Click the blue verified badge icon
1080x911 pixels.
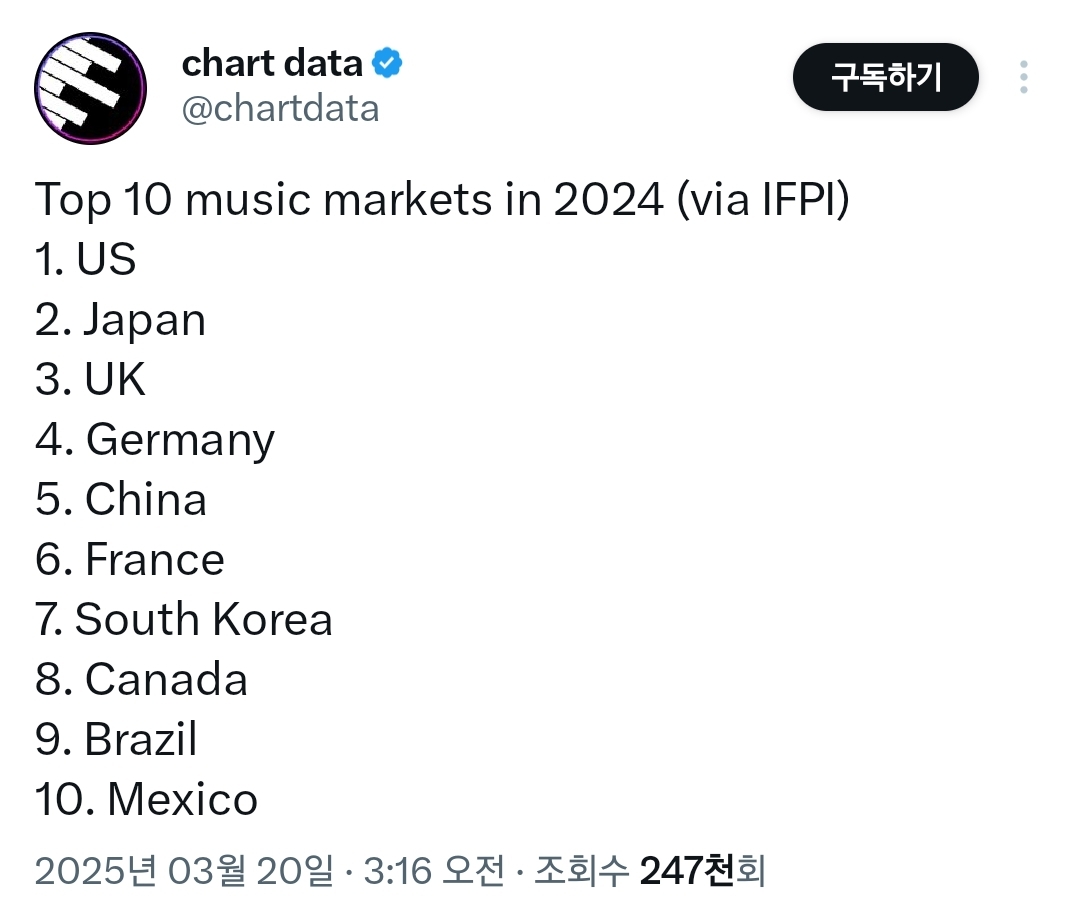[x=387, y=64]
